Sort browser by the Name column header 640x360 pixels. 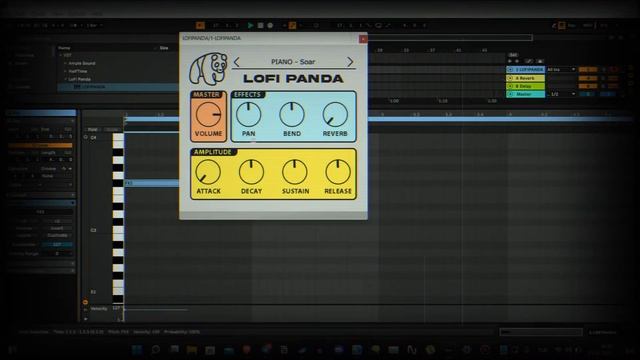pyautogui.click(x=64, y=48)
